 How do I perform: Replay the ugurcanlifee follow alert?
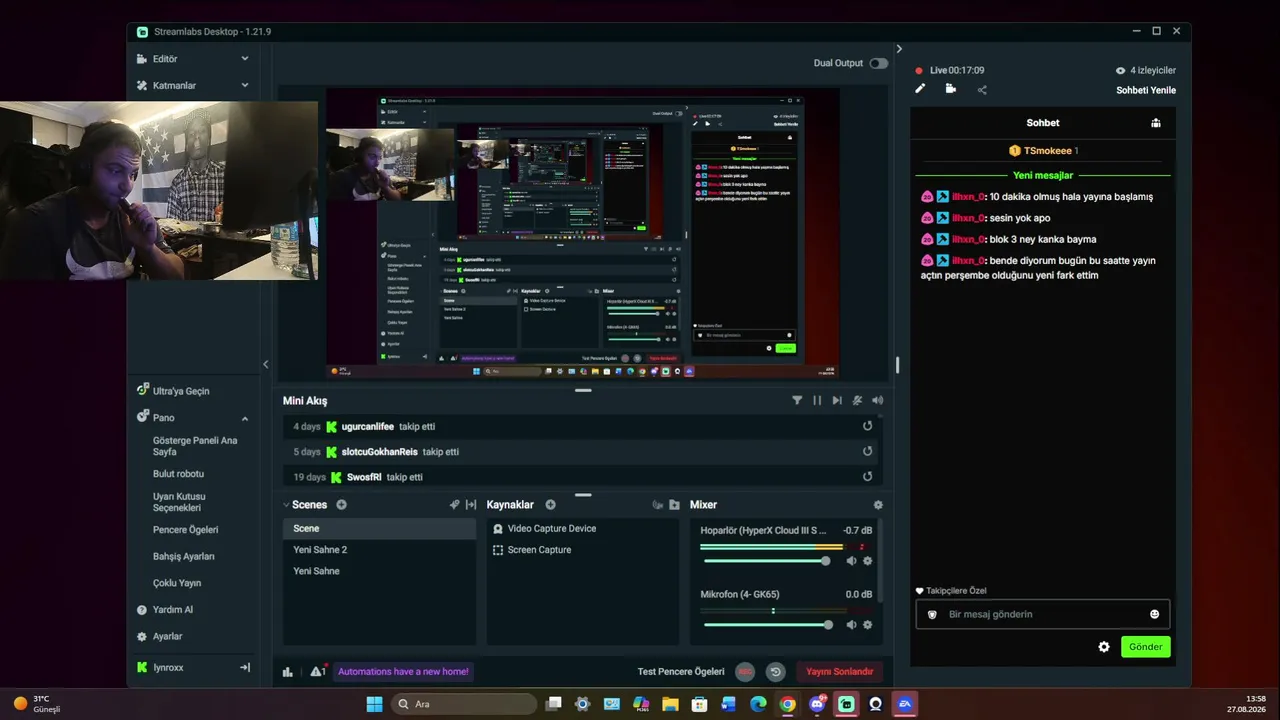pyautogui.click(x=867, y=426)
